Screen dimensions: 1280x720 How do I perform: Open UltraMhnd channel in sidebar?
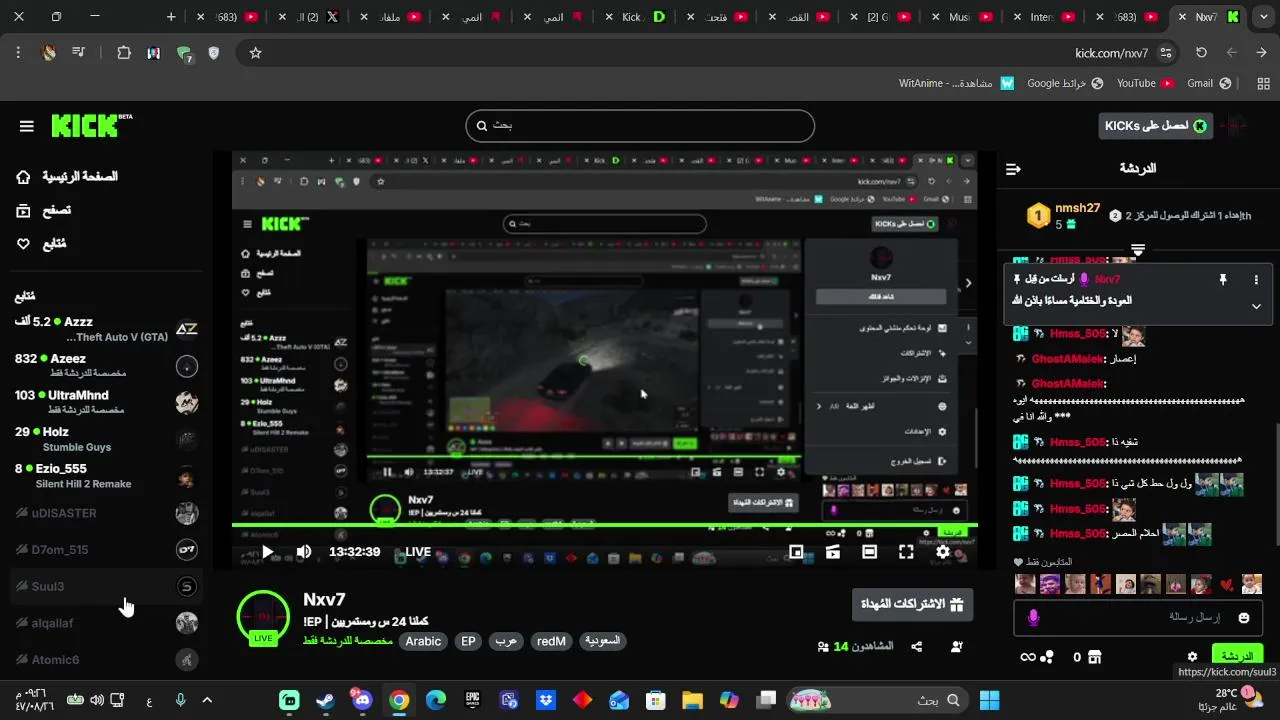105,402
